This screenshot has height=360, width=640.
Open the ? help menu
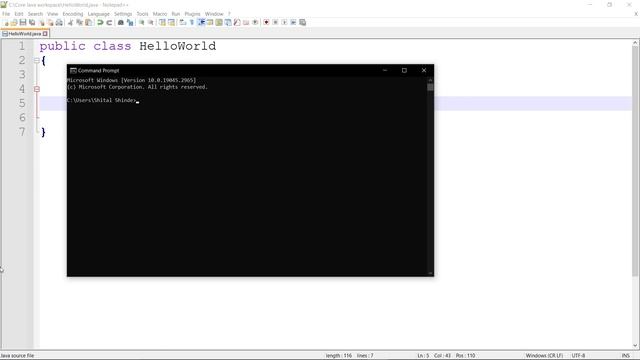(x=229, y=14)
